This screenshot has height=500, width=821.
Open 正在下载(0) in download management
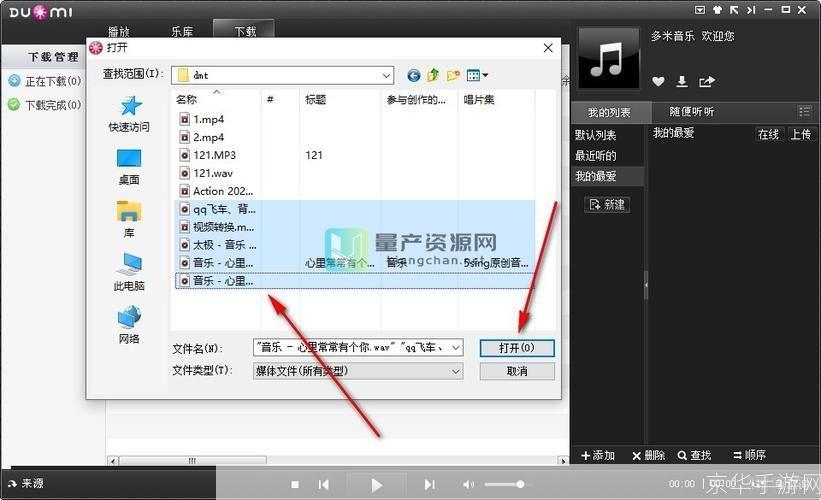click(x=46, y=81)
